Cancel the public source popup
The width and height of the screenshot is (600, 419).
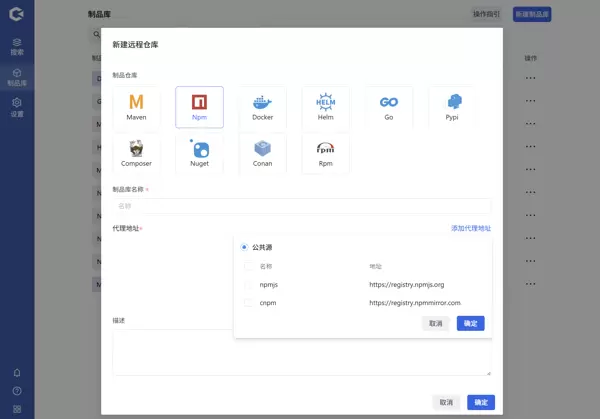point(435,323)
